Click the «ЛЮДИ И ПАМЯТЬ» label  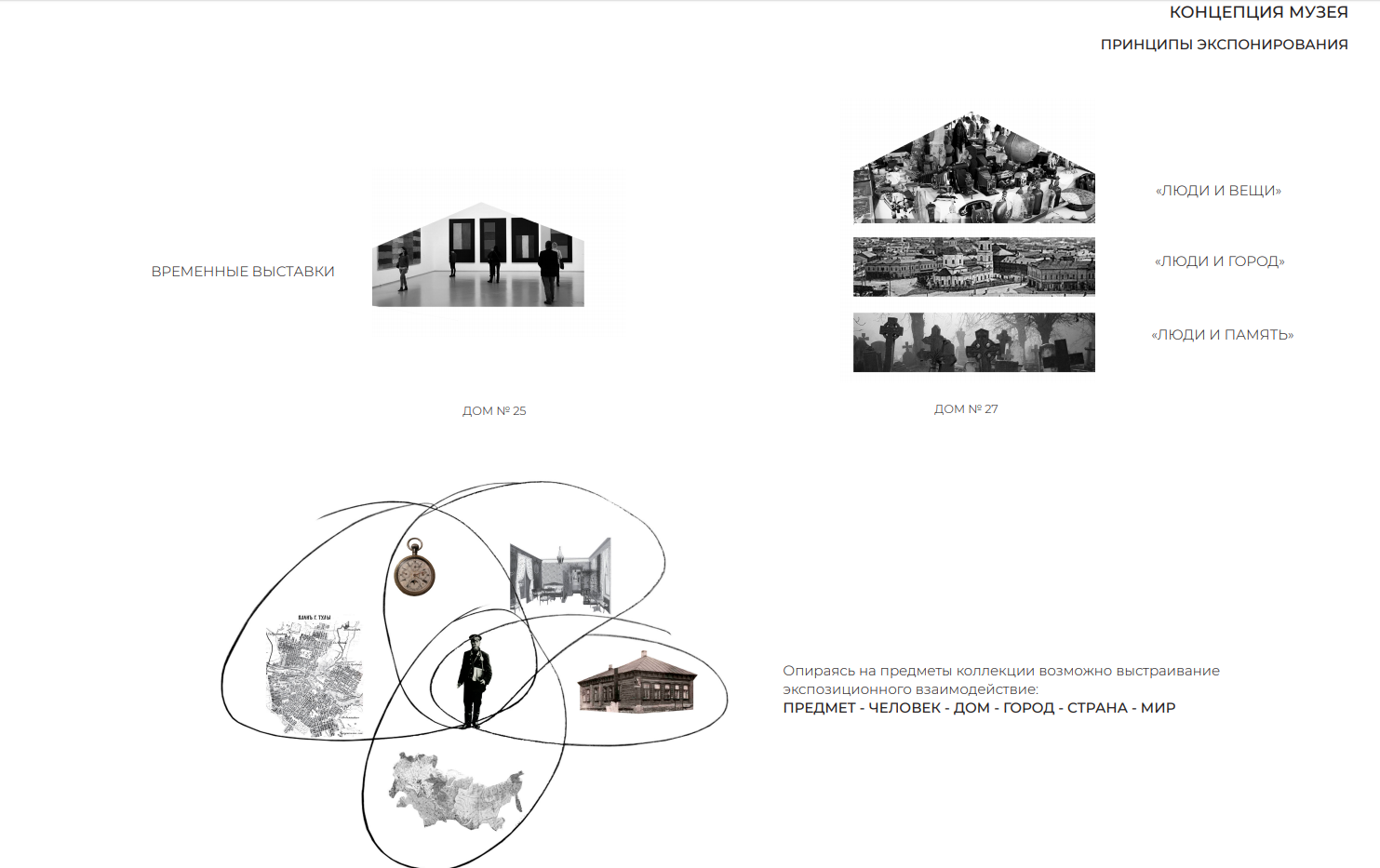pyautogui.click(x=1222, y=335)
